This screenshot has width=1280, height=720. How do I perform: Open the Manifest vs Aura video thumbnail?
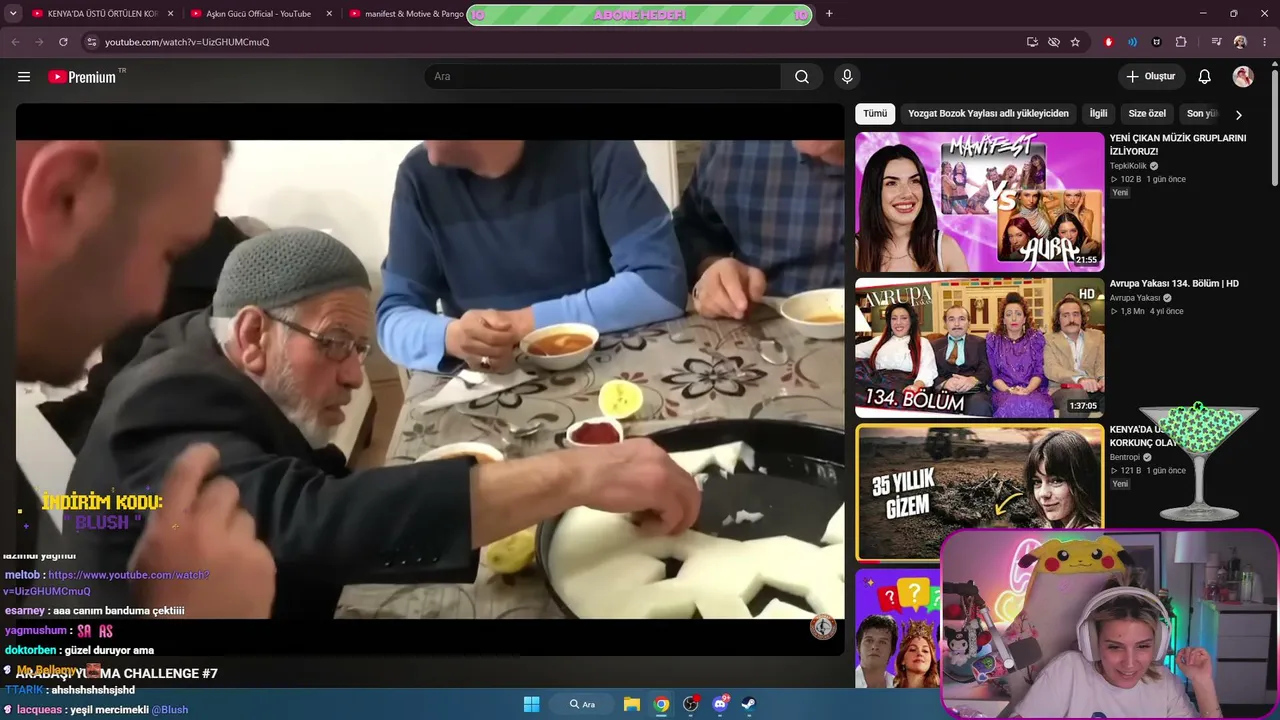click(x=980, y=202)
